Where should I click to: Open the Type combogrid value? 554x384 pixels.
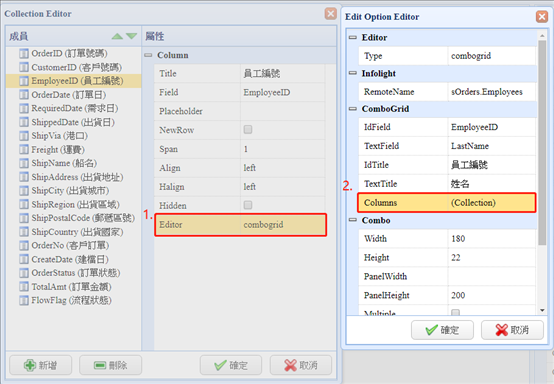492,56
